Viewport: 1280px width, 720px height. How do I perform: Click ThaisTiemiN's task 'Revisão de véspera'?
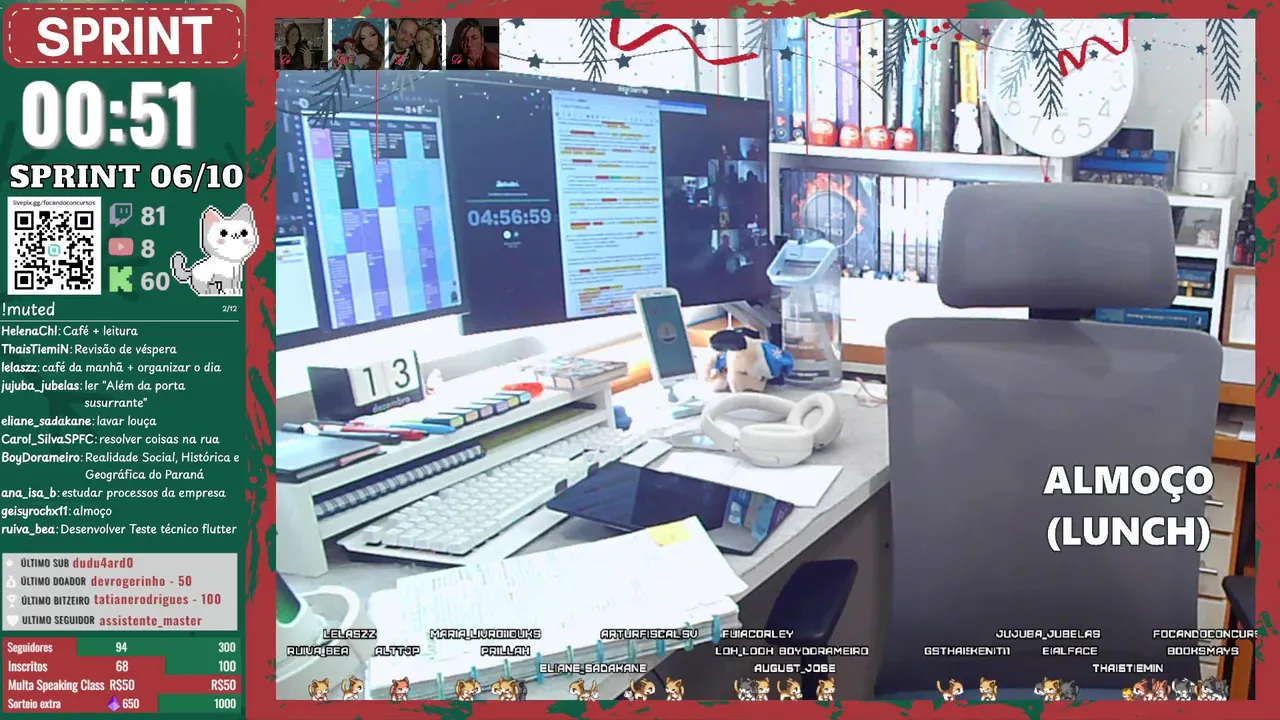[x=125, y=349]
